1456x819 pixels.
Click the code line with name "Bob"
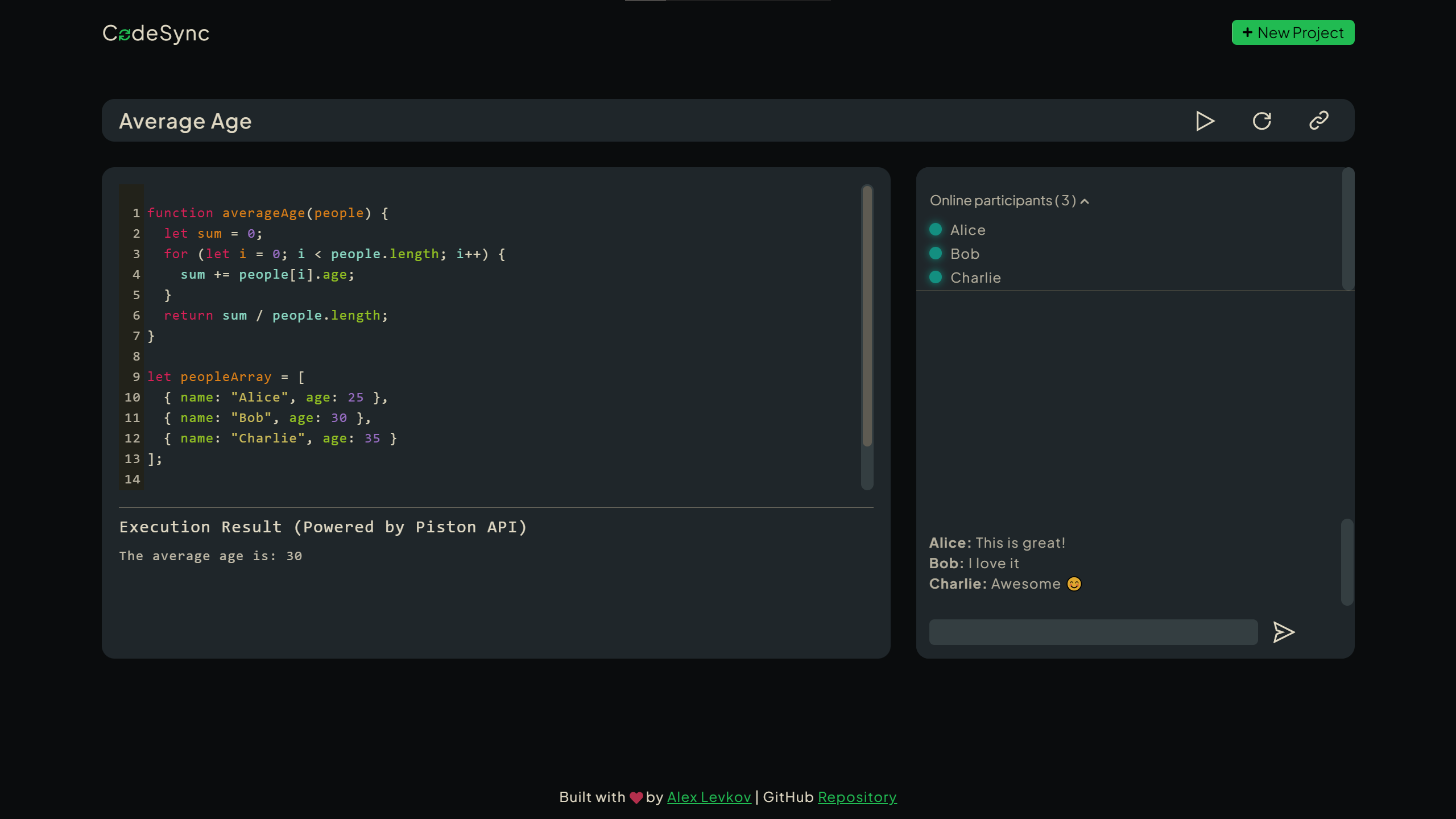(x=267, y=417)
